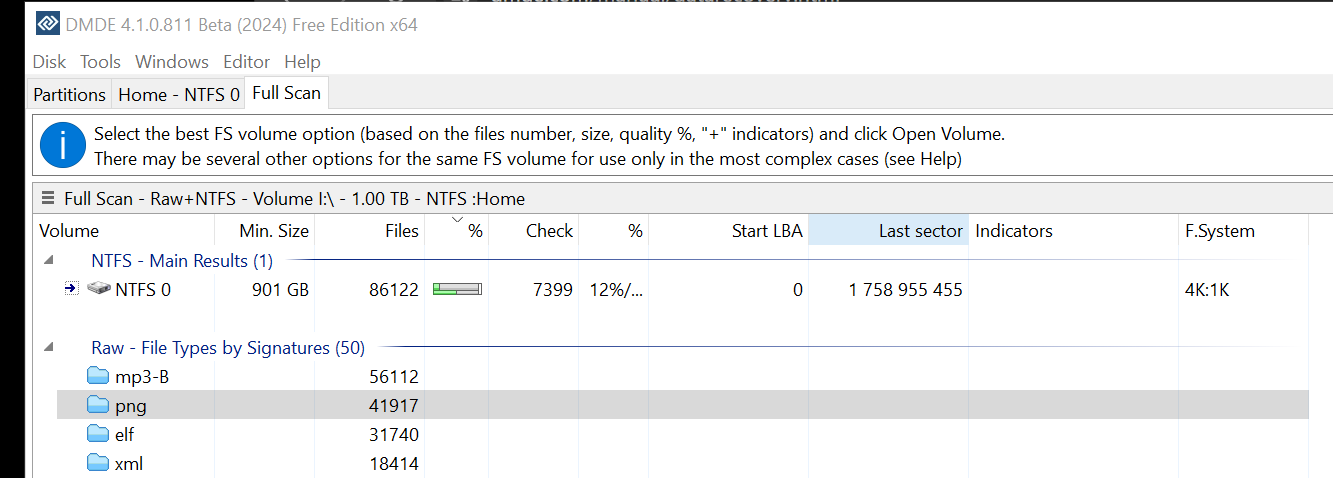Click the png folder icon
The width and height of the screenshot is (1333, 478).
pyautogui.click(x=97, y=405)
